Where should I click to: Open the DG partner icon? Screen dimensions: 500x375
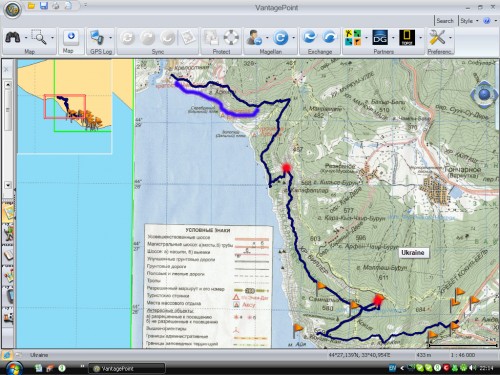pyautogui.click(x=380, y=38)
